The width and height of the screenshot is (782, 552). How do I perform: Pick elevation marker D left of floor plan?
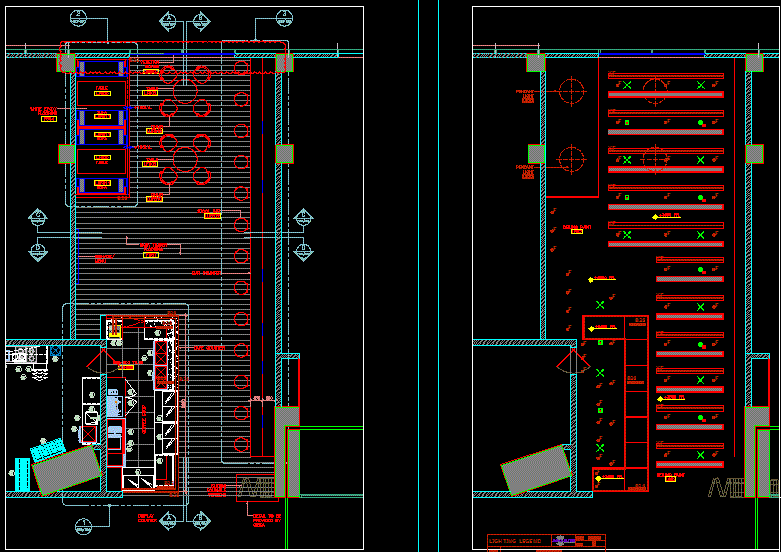(37, 249)
